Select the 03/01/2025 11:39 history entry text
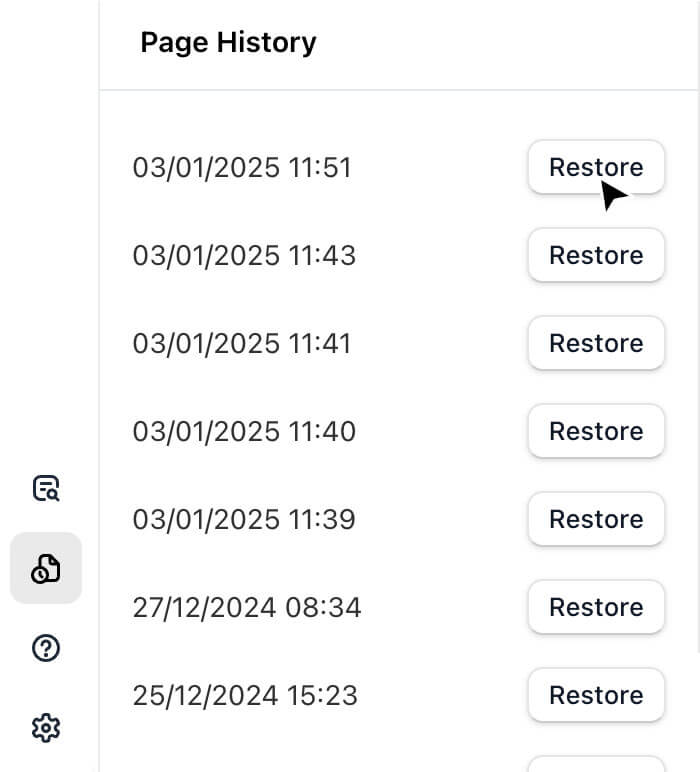The width and height of the screenshot is (700, 772). [244, 519]
